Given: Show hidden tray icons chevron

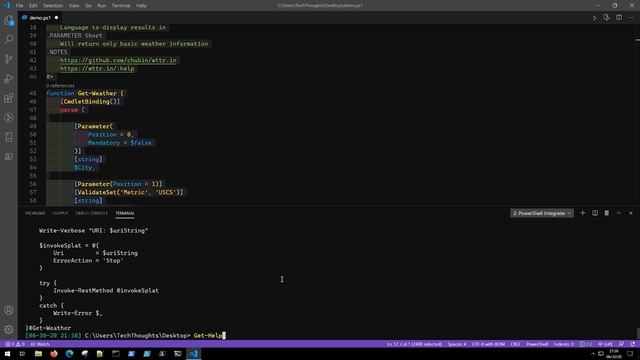Looking at the screenshot, I should 593,354.
